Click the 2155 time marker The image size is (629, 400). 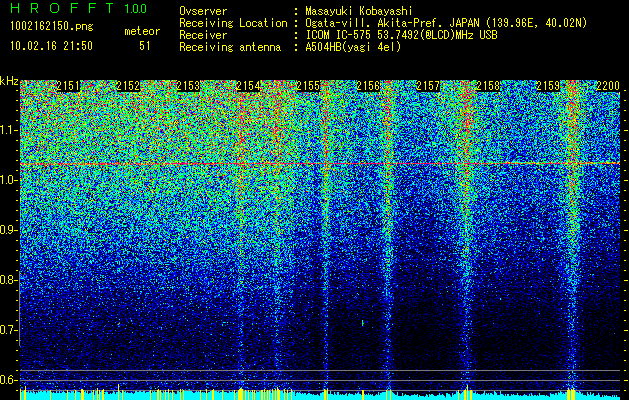tap(308, 85)
